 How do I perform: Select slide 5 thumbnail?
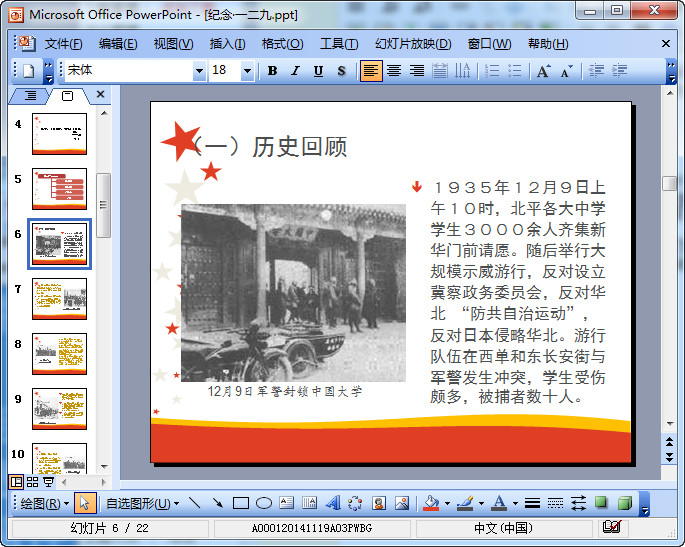coord(59,189)
